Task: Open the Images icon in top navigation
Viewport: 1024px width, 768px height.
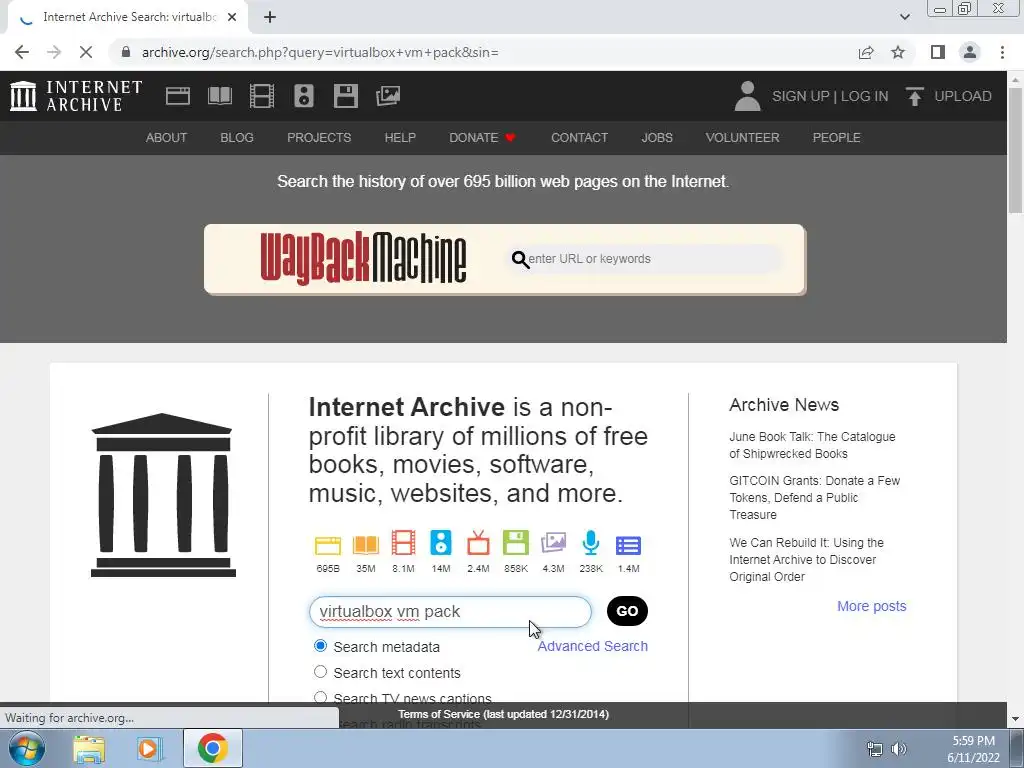Action: (x=388, y=96)
